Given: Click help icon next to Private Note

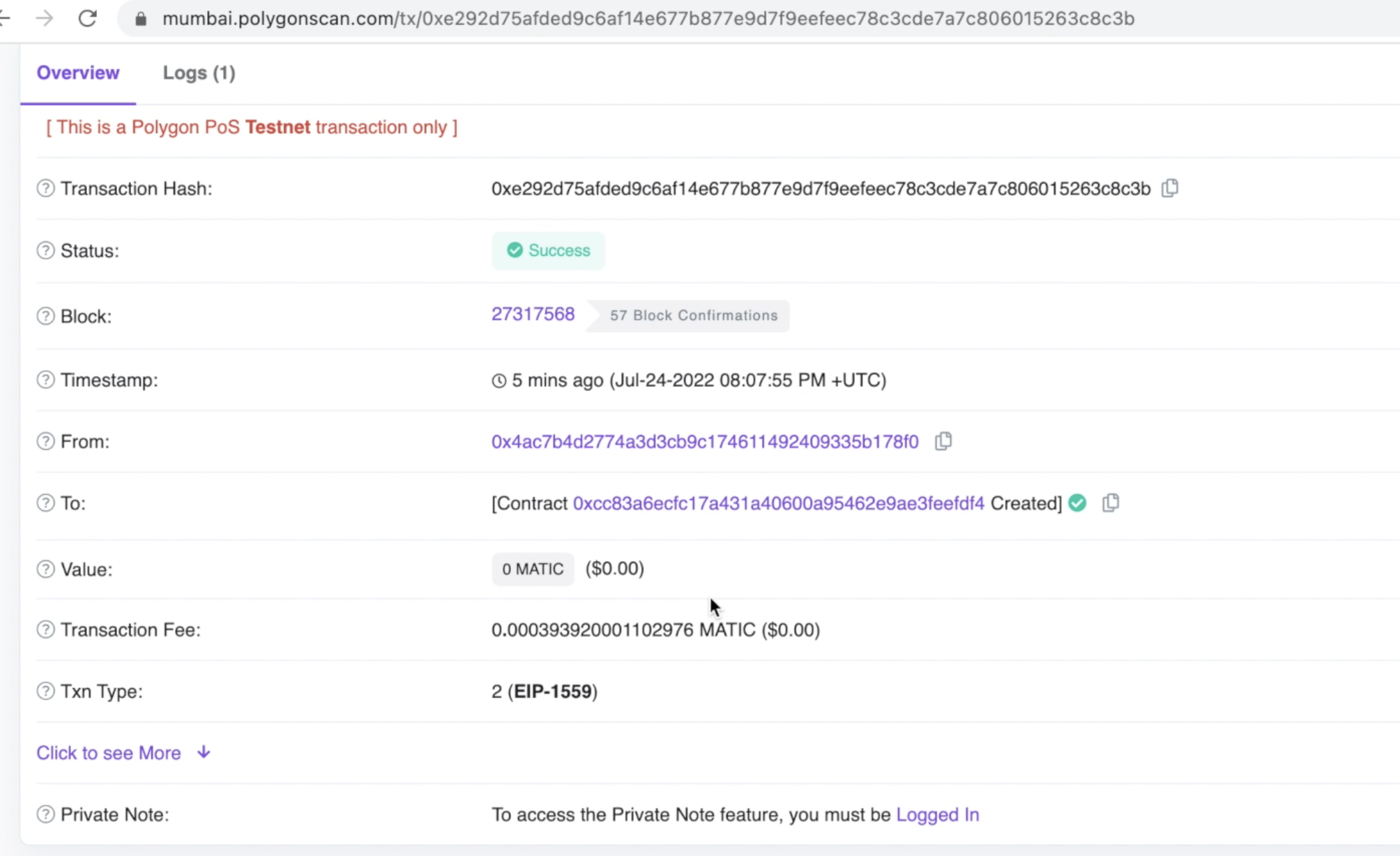Looking at the screenshot, I should pos(45,814).
